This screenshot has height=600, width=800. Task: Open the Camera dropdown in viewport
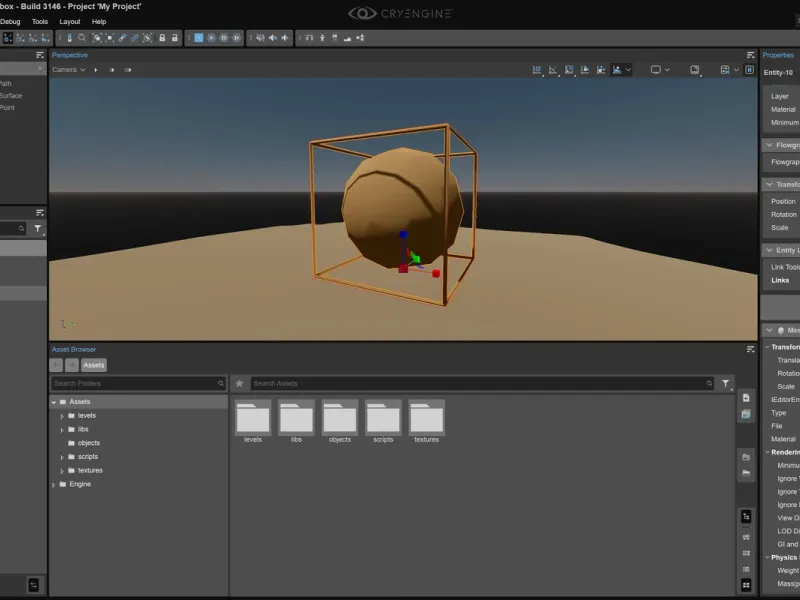[x=68, y=70]
